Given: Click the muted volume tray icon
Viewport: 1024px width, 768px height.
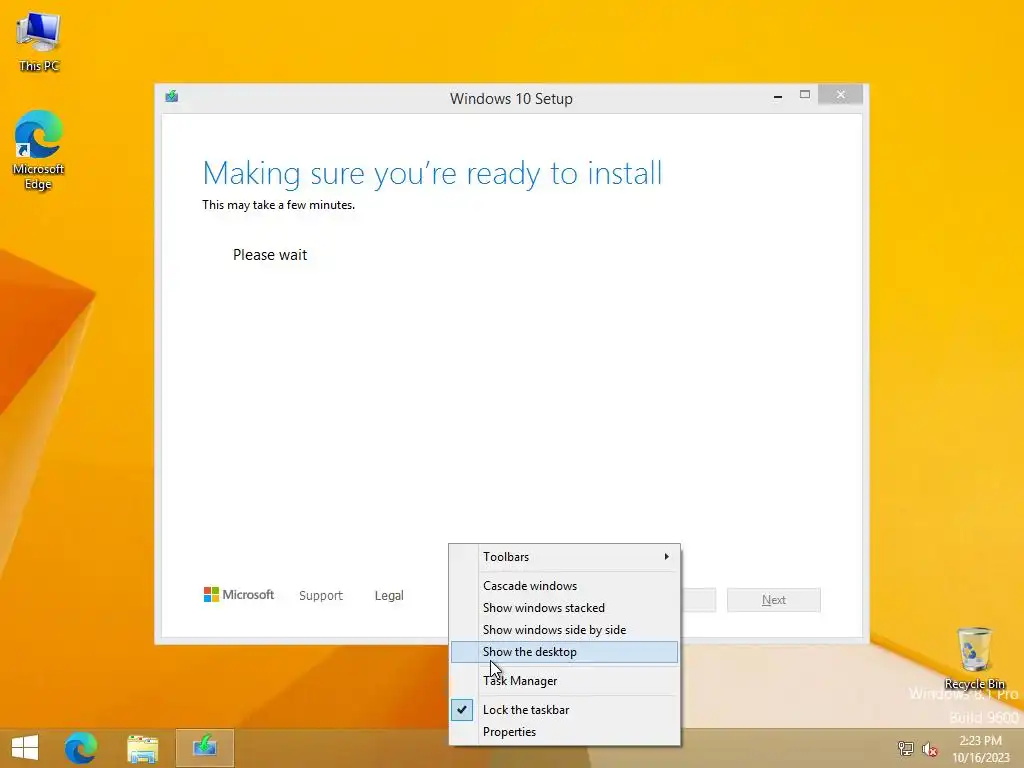Looking at the screenshot, I should tap(929, 749).
